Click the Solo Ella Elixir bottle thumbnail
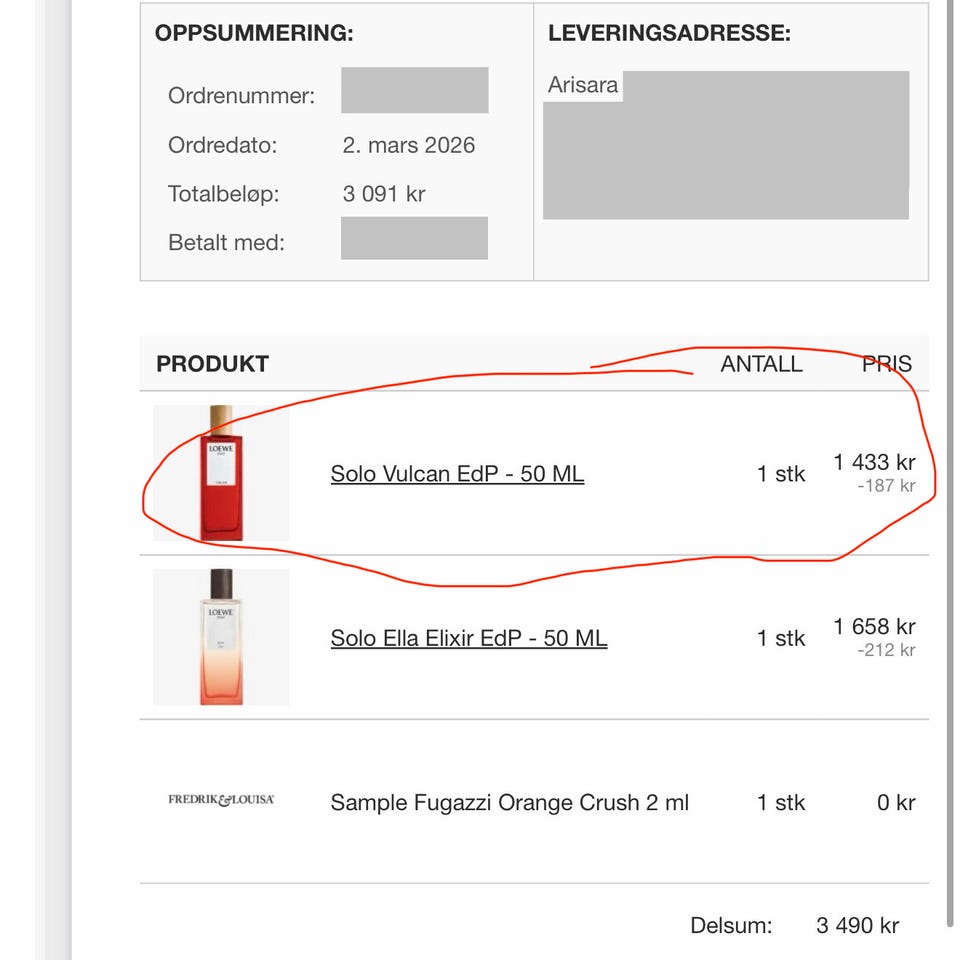The width and height of the screenshot is (960, 960). click(221, 637)
